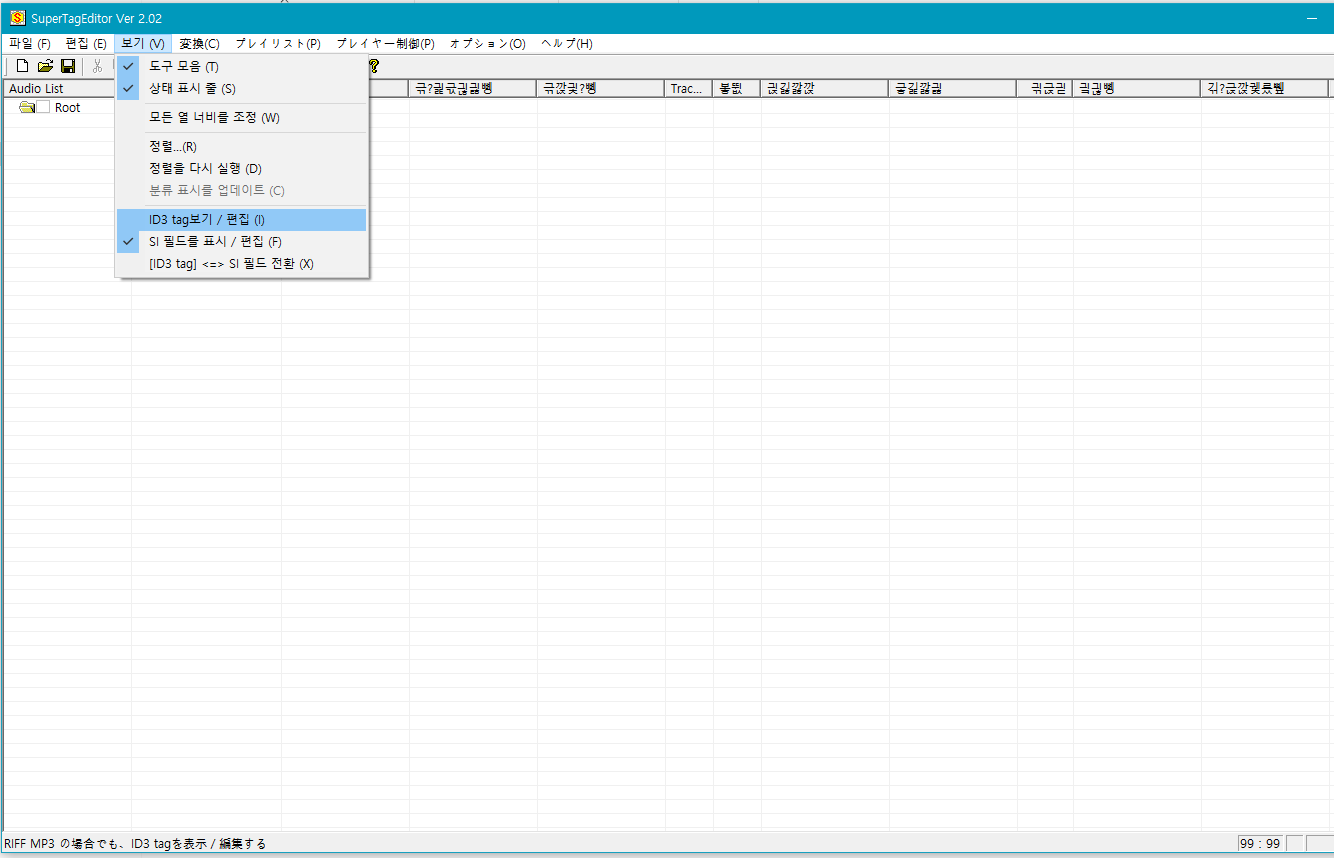
Task: Click the yellow help question mark icon
Action: coord(374,66)
